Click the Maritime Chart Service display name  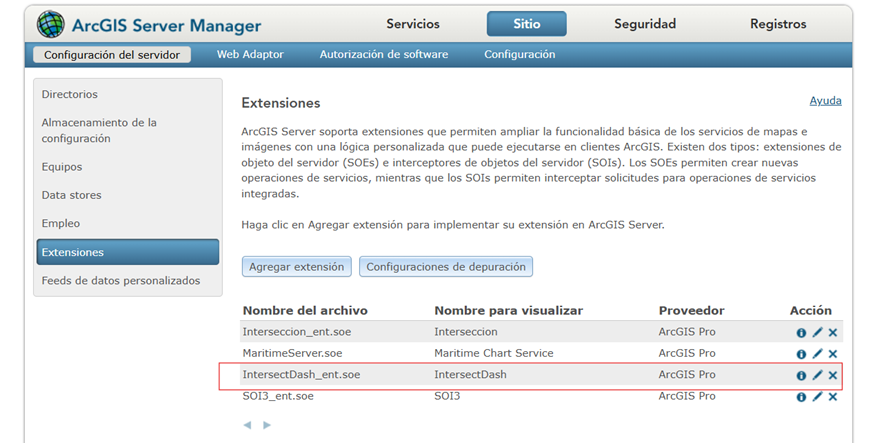pyautogui.click(x=494, y=353)
